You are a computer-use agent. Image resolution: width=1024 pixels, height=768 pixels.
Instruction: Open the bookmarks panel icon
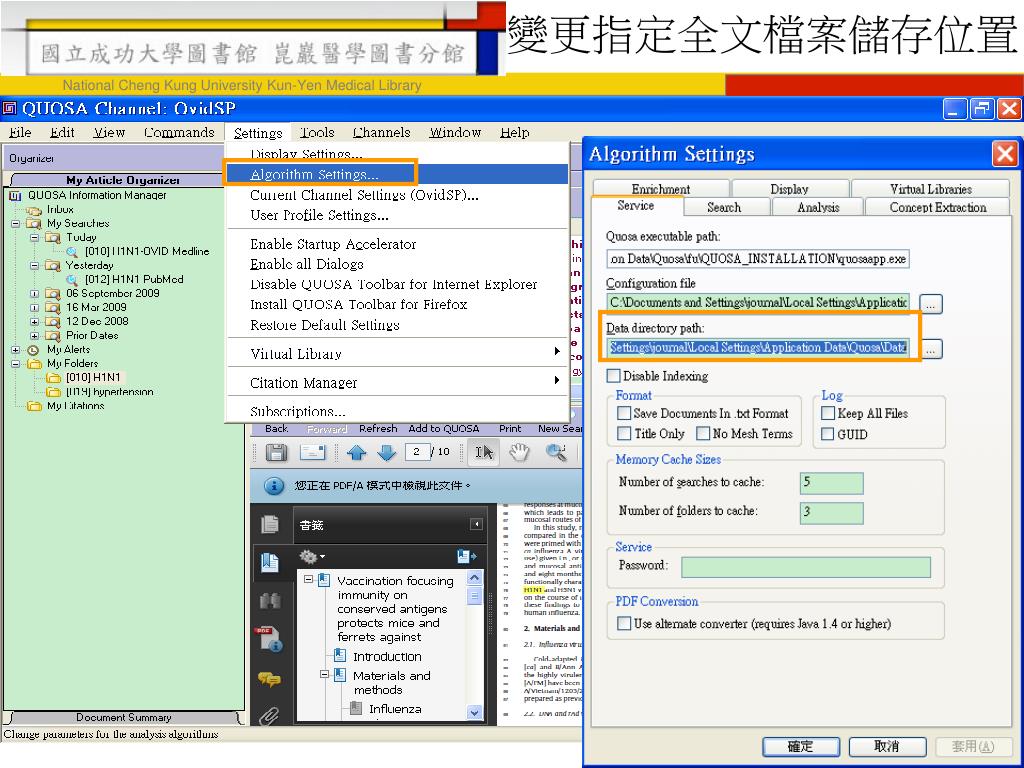point(270,562)
